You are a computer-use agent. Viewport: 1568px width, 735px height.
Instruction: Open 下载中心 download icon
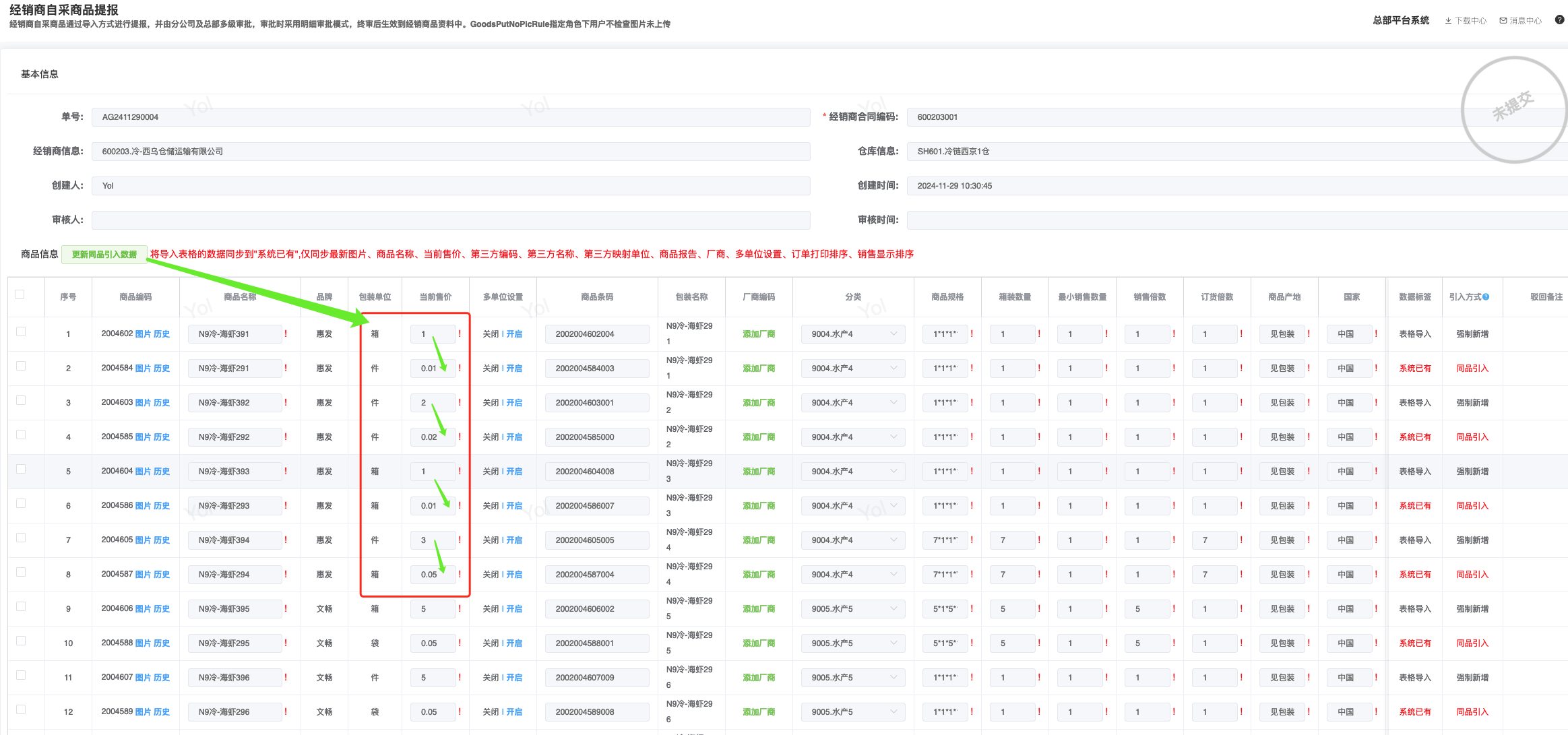(1448, 21)
